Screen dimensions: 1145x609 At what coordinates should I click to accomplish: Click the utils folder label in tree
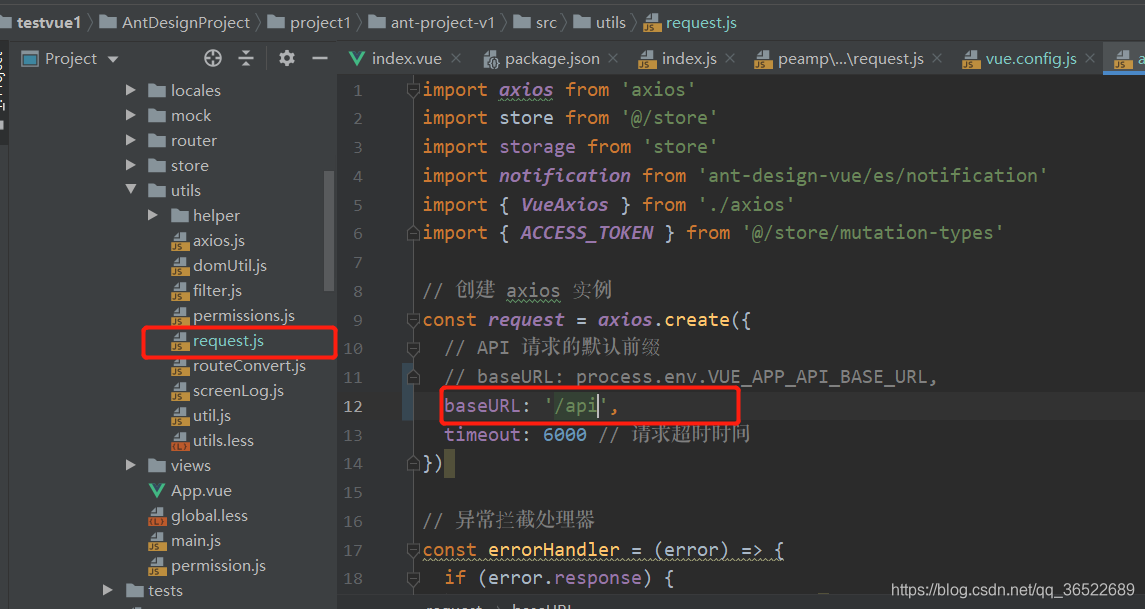185,191
